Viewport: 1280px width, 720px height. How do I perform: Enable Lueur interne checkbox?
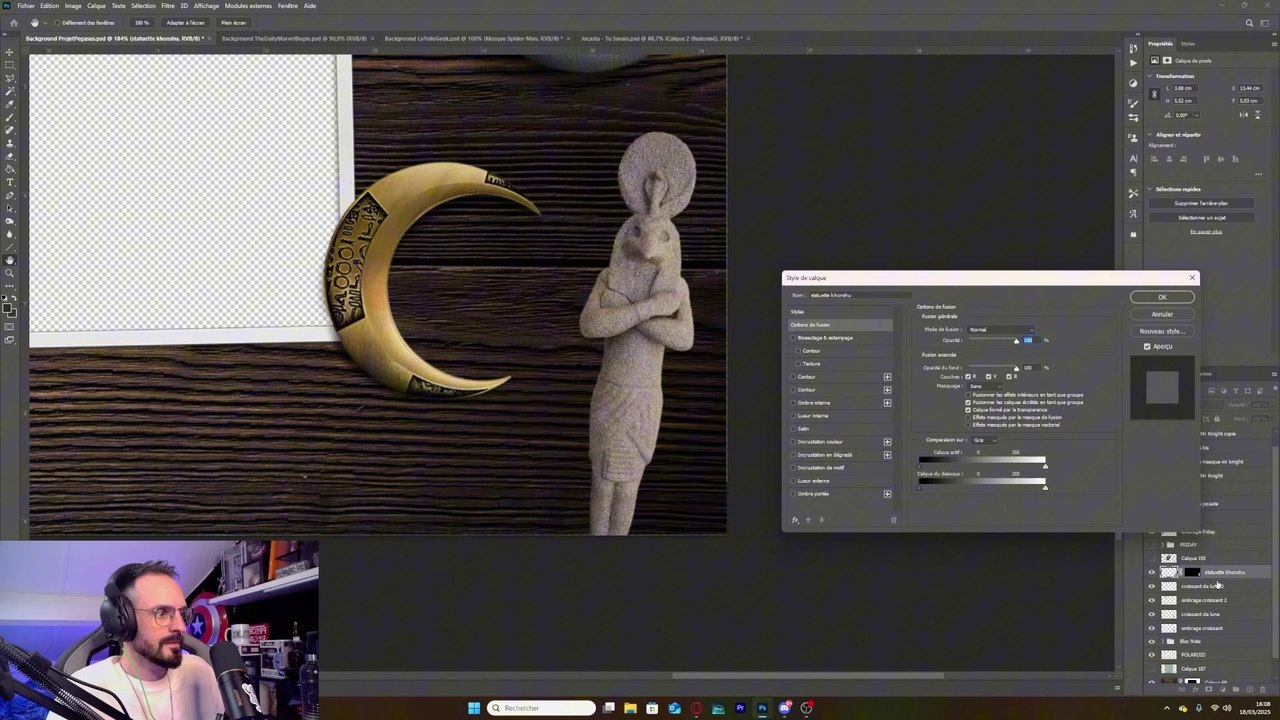793,416
